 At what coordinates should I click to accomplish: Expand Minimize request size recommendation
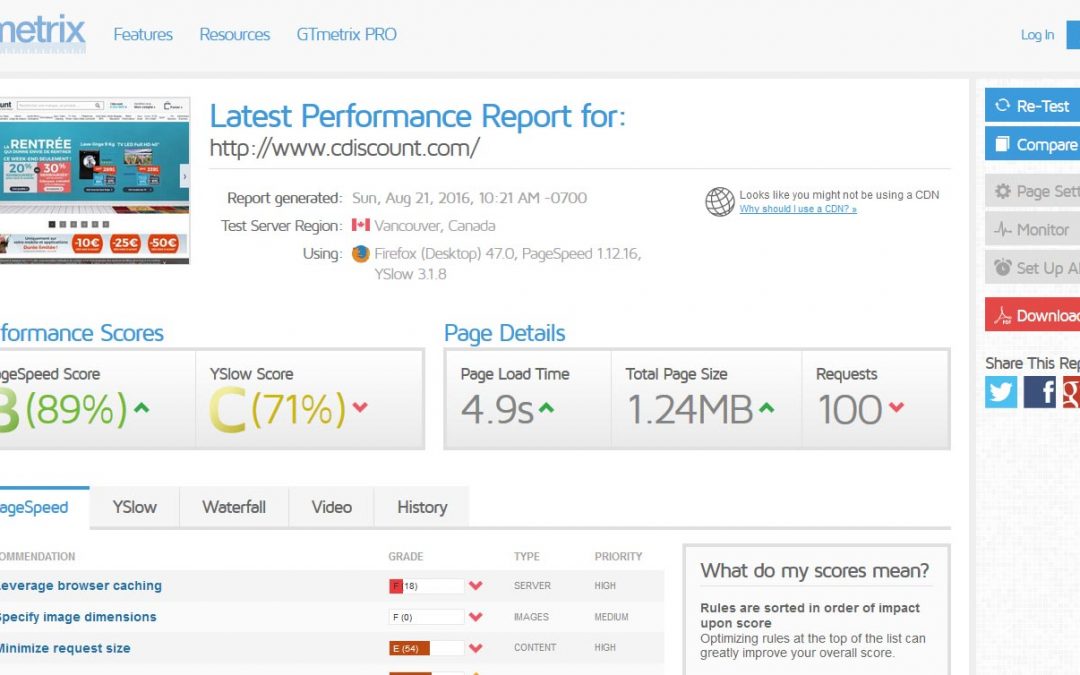click(x=65, y=648)
